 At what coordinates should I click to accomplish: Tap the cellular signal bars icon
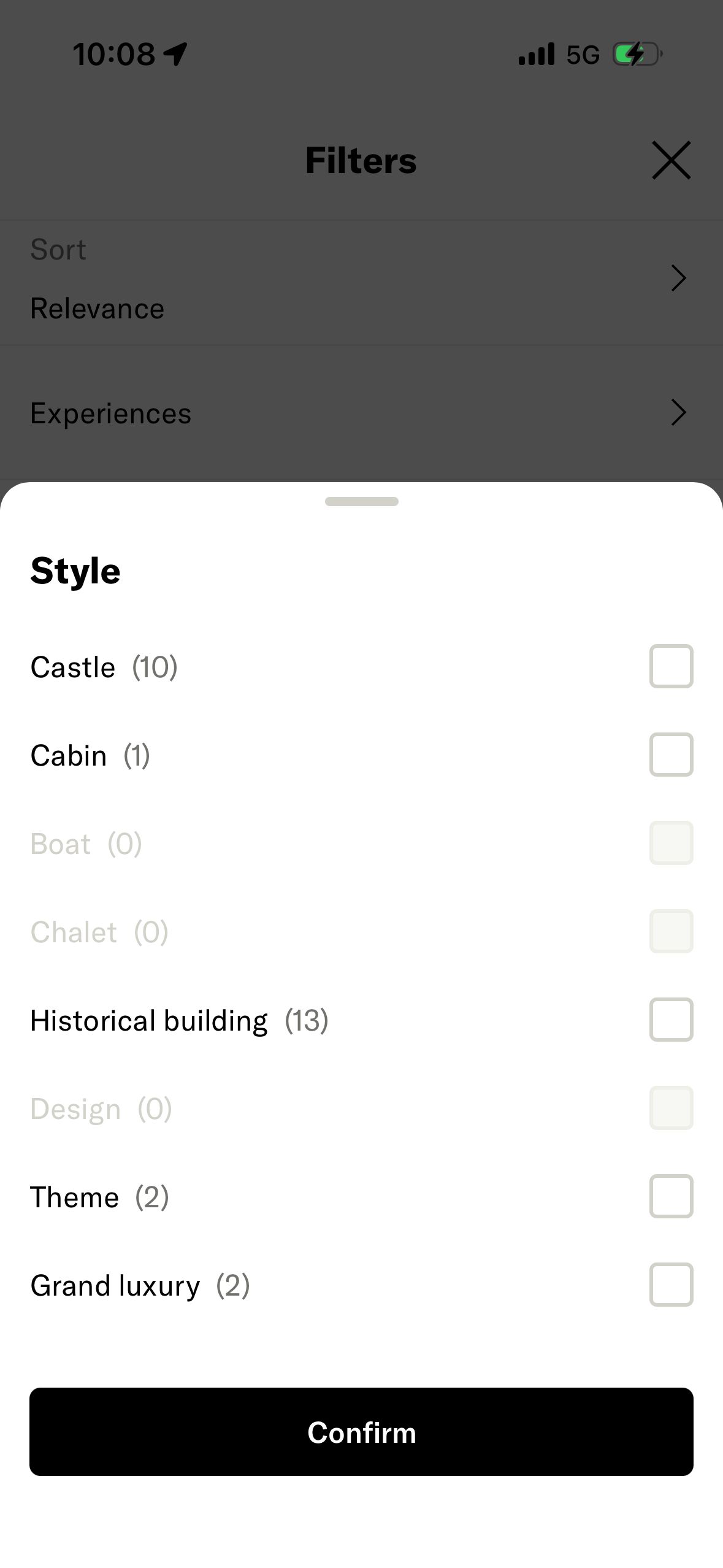coord(536,55)
